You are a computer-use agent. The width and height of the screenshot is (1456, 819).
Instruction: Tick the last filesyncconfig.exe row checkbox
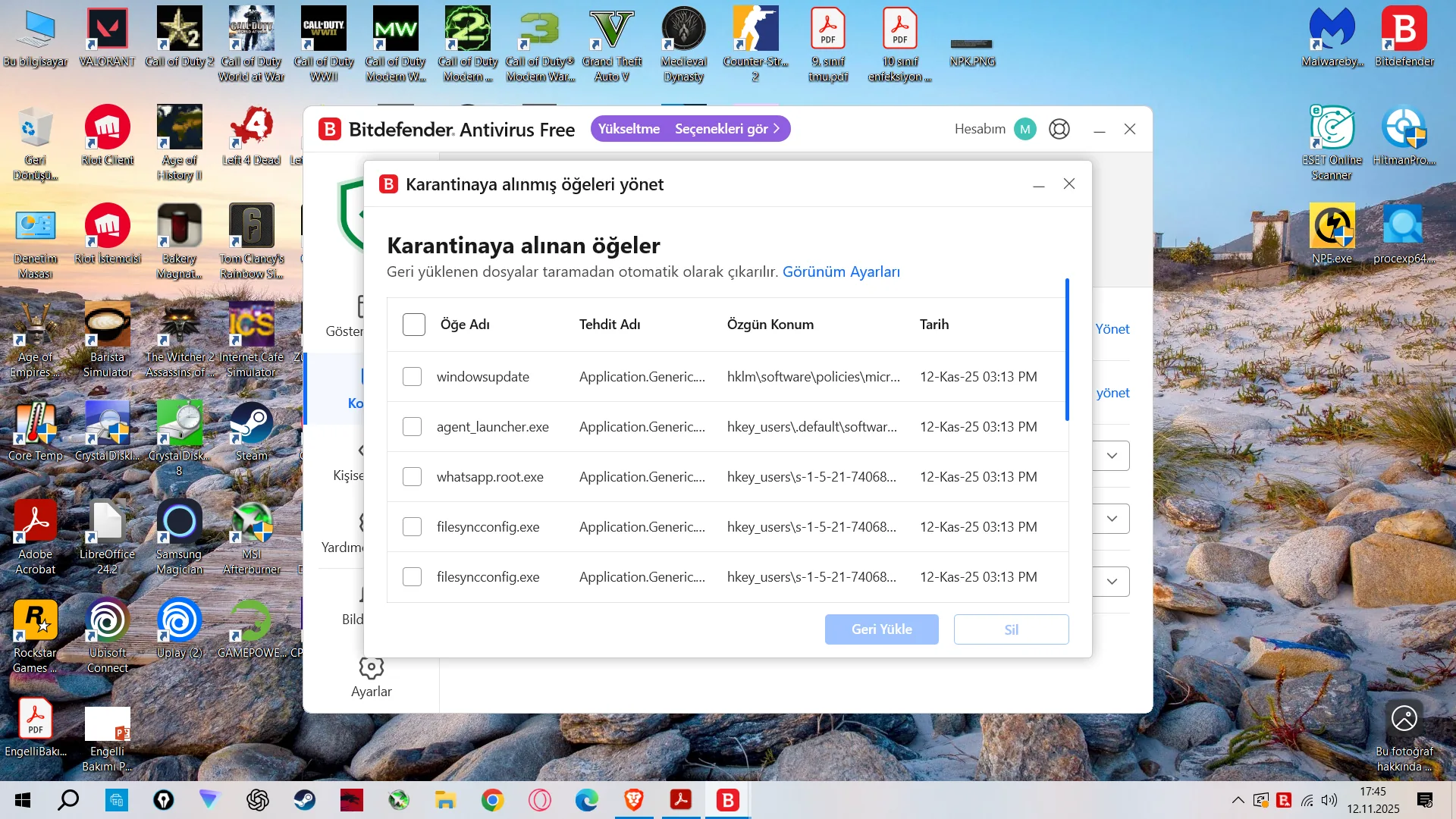[412, 577]
